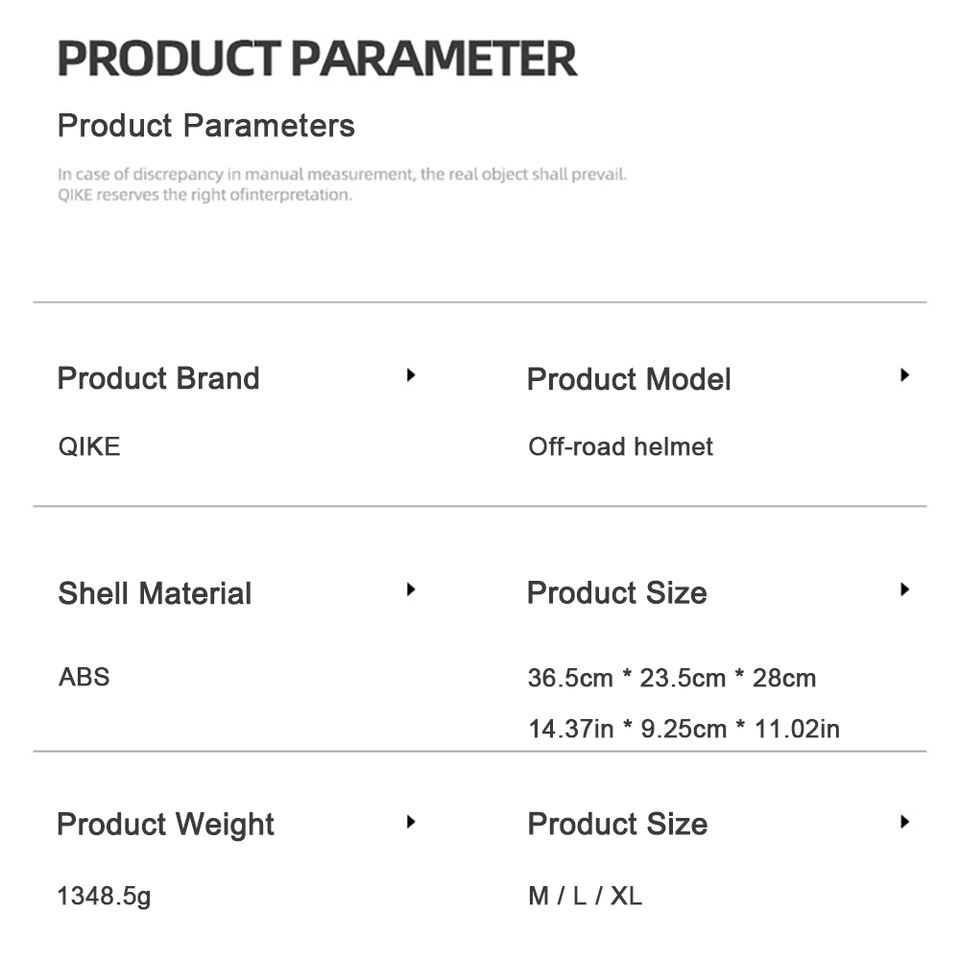Select the M / L / XL size options
This screenshot has width=960, height=960.
point(585,895)
